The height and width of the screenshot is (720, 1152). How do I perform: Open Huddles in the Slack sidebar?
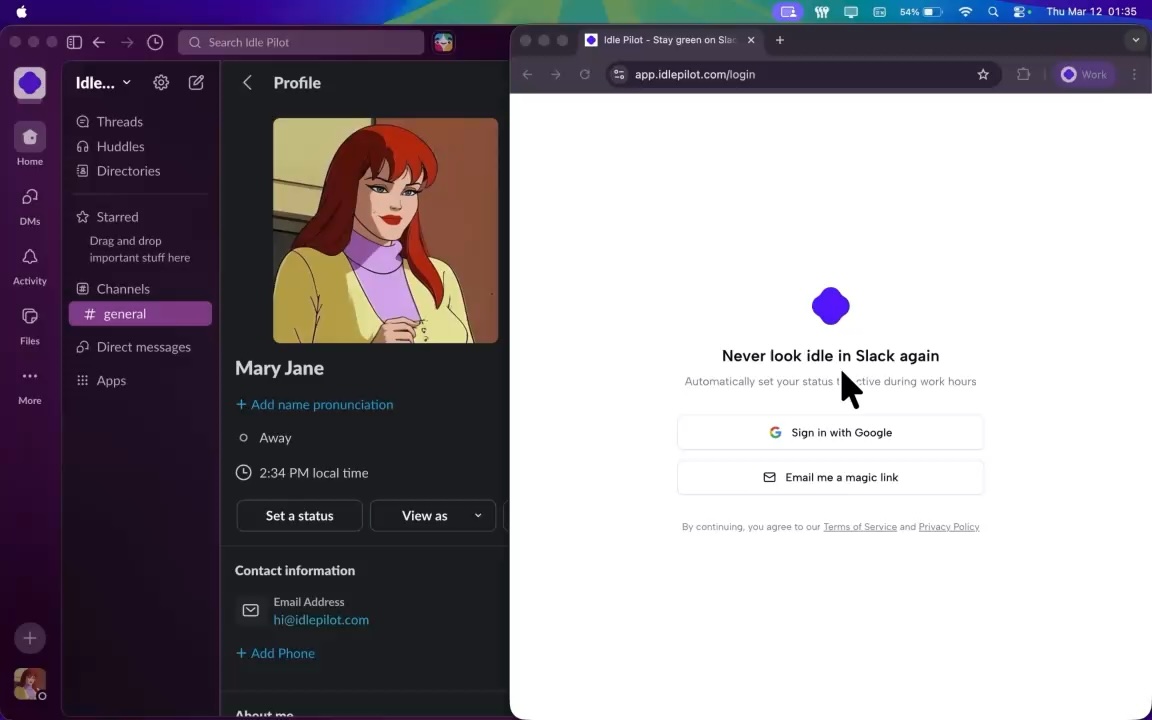point(120,146)
